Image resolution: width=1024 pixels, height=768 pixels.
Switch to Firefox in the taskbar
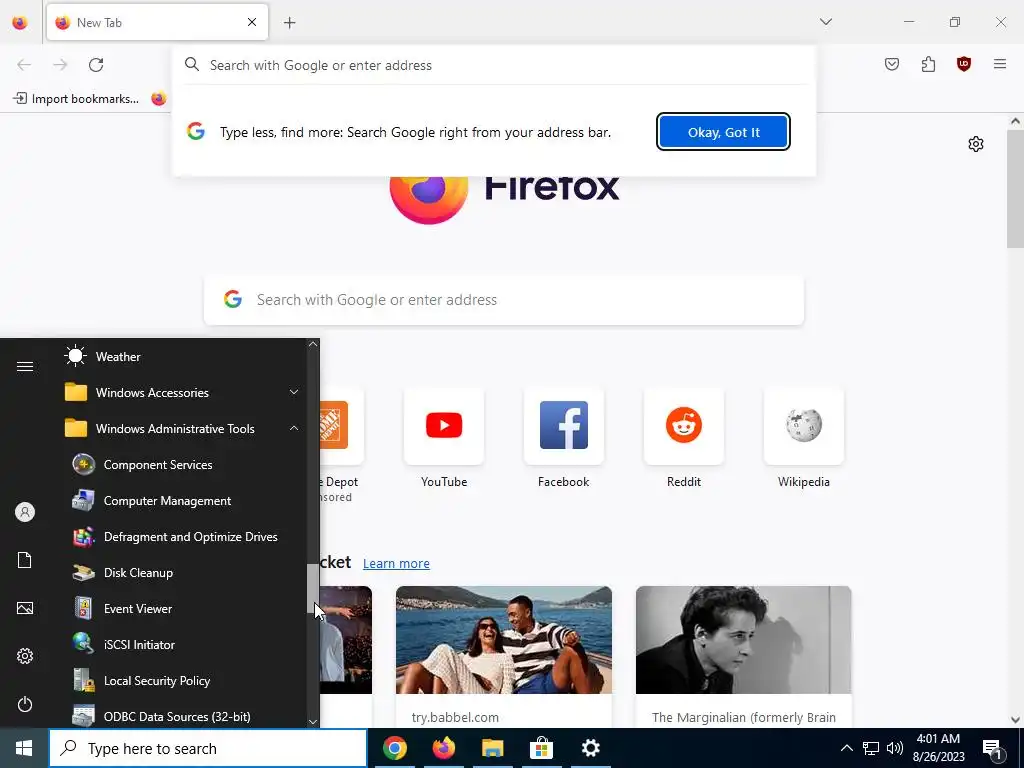pyautogui.click(x=443, y=748)
